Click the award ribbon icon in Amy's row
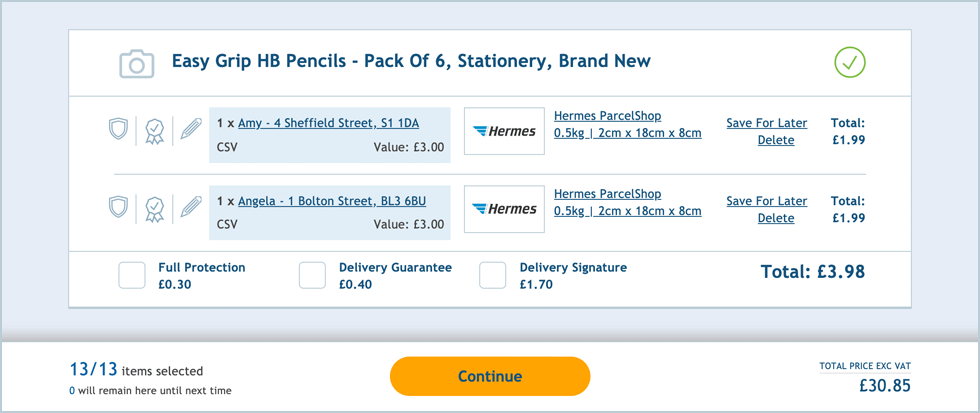 pyautogui.click(x=154, y=131)
